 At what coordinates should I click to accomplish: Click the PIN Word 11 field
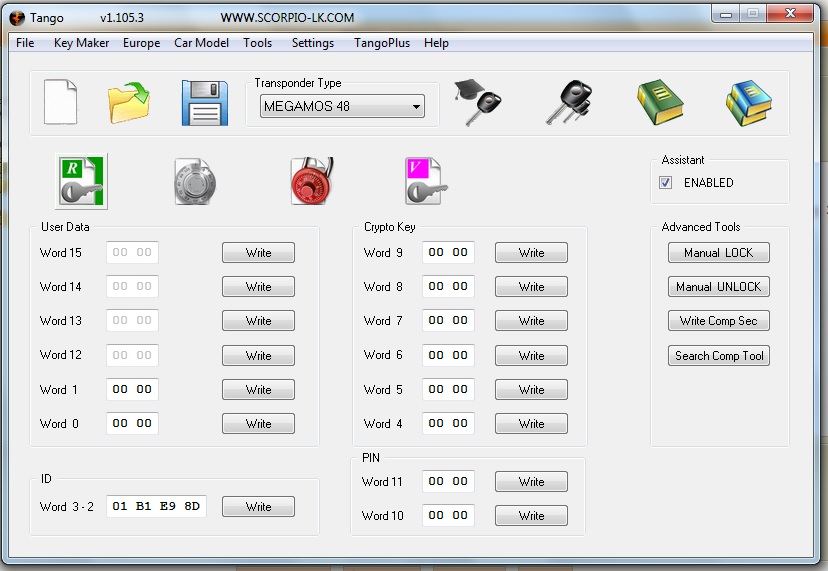448,481
